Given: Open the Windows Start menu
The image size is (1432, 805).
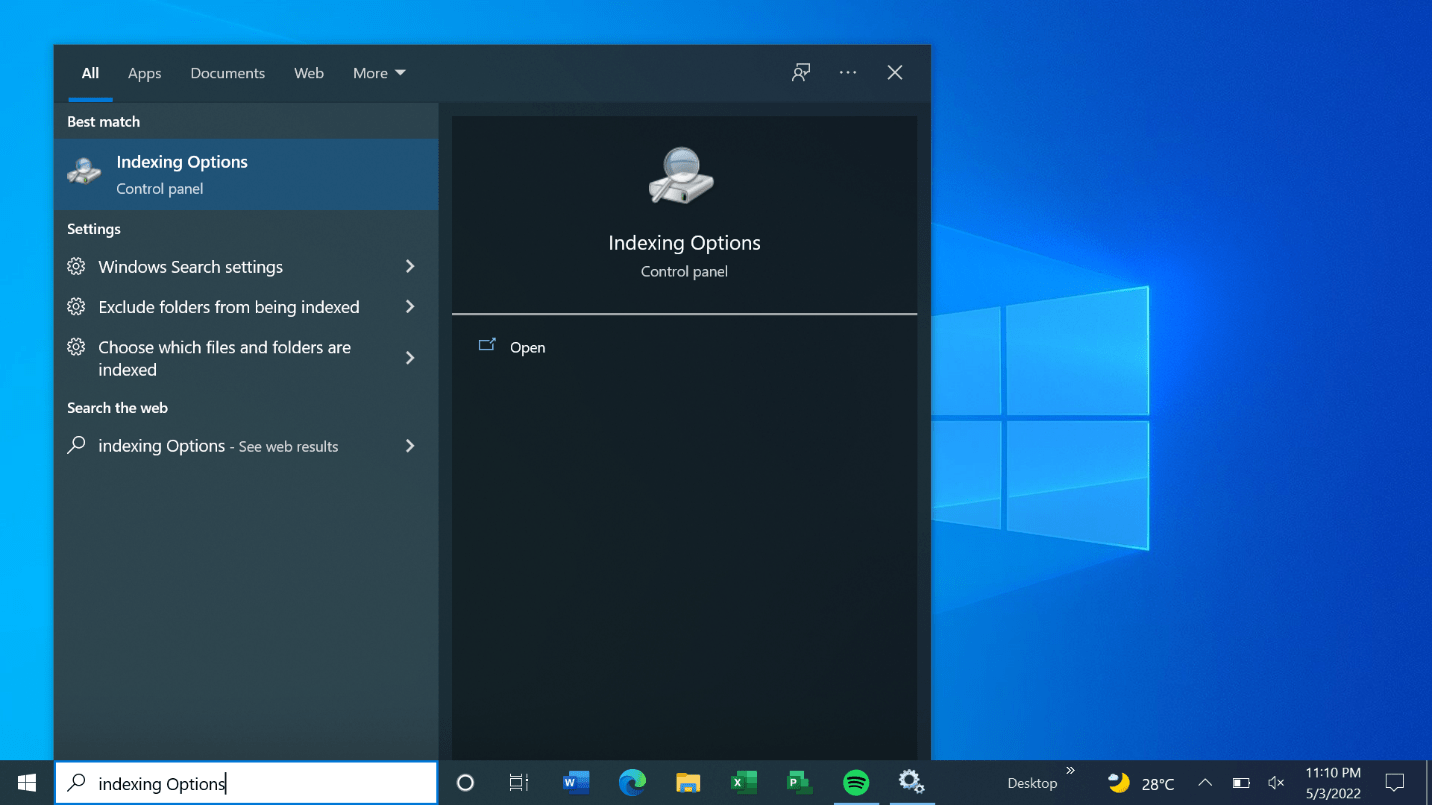Looking at the screenshot, I should 27,783.
